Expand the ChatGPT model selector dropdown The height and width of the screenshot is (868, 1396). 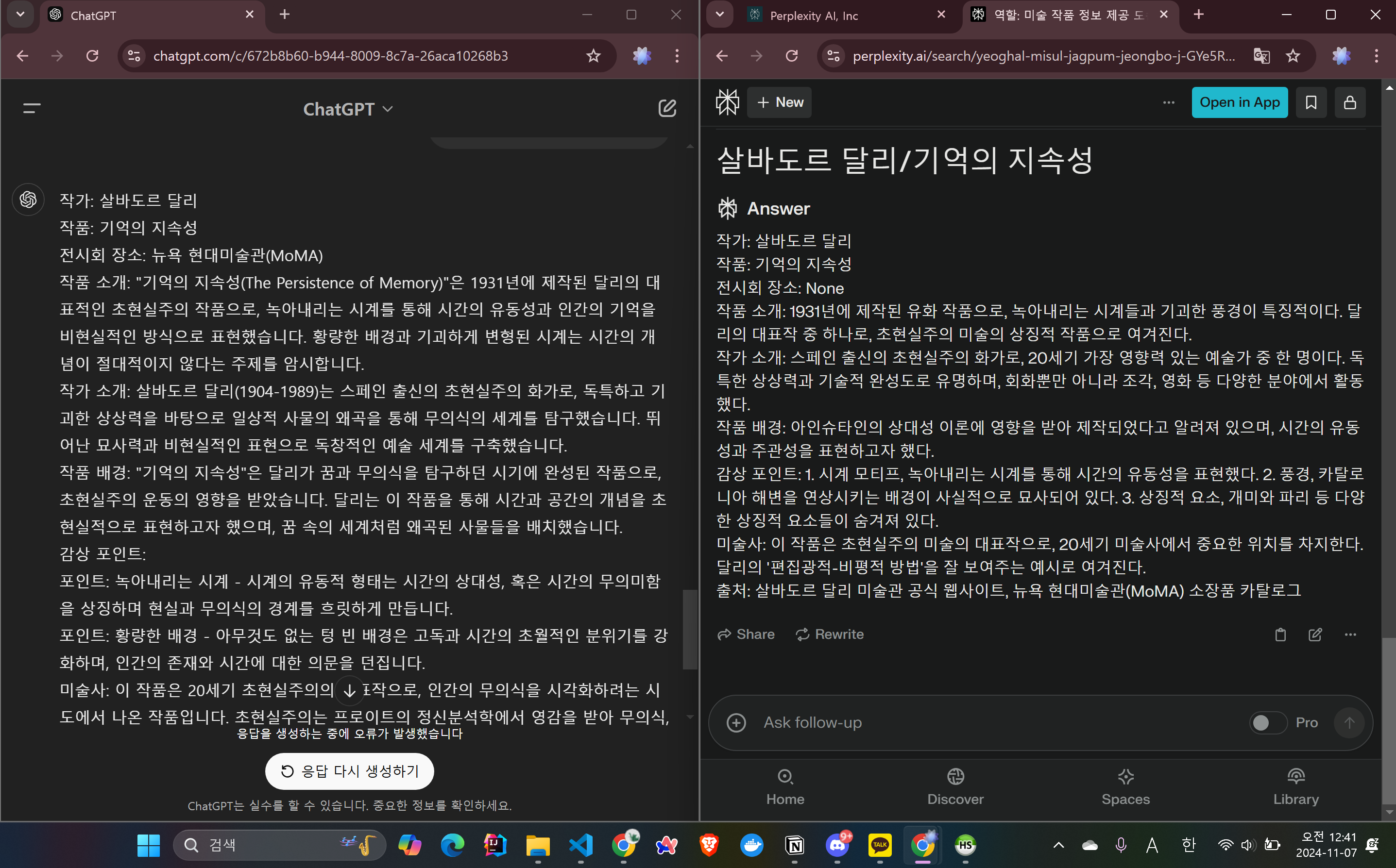point(348,109)
